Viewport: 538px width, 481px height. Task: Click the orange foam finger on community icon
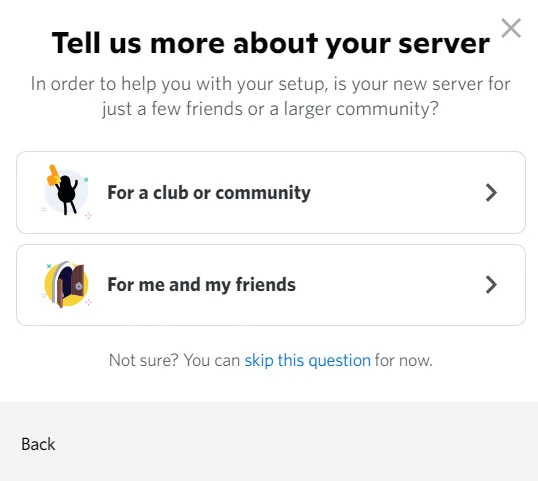[53, 175]
